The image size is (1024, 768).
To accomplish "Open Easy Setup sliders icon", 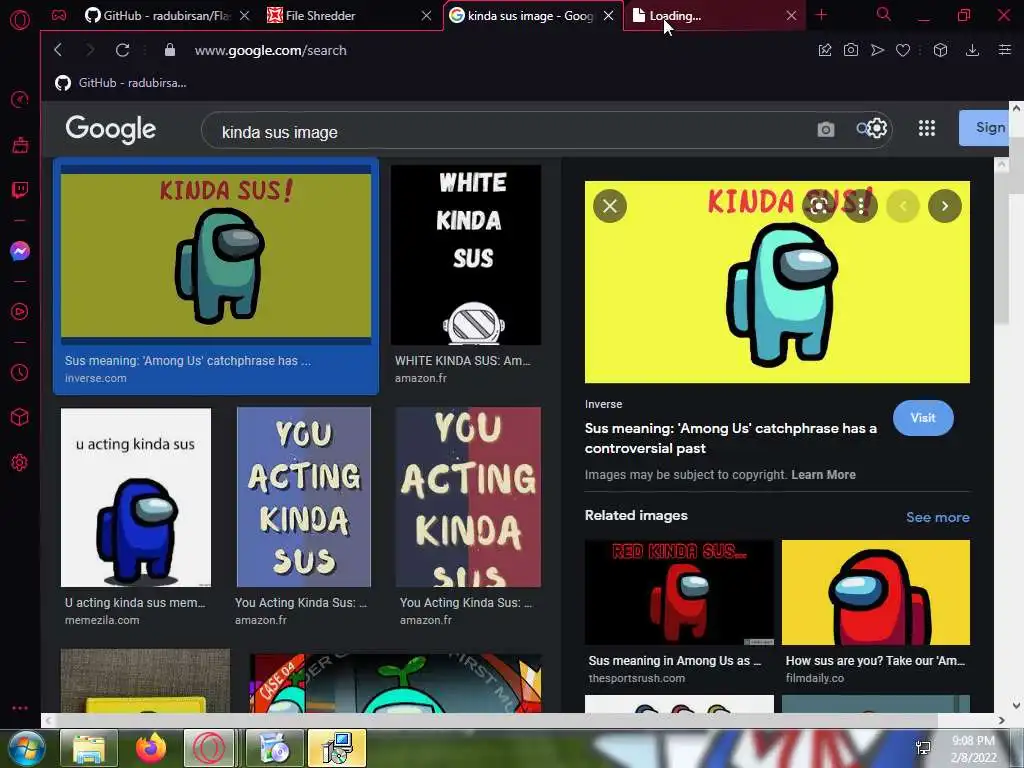I will (1004, 50).
